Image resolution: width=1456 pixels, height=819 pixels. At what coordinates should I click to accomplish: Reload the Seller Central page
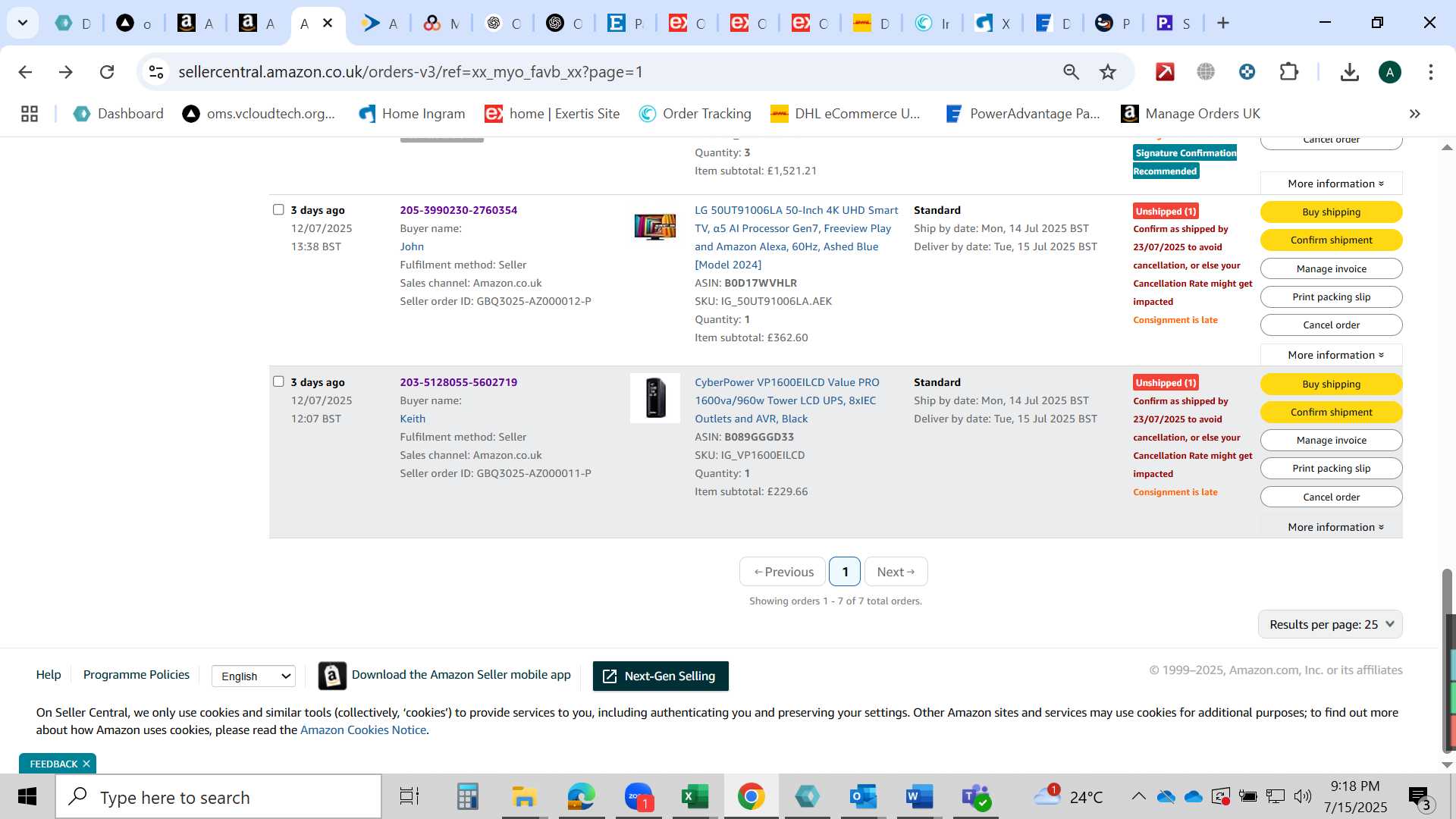click(x=107, y=72)
